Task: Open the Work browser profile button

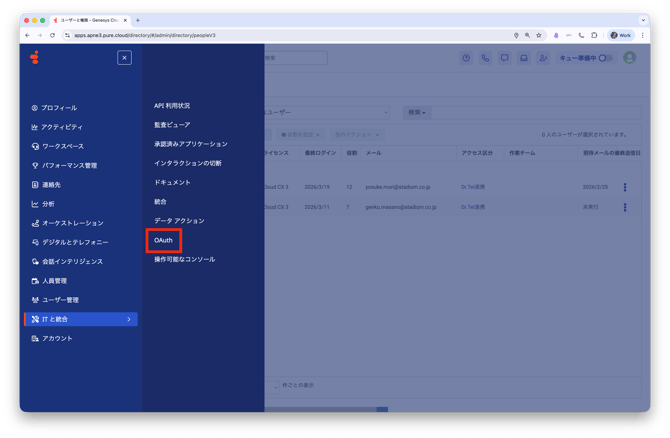Action: coord(621,35)
